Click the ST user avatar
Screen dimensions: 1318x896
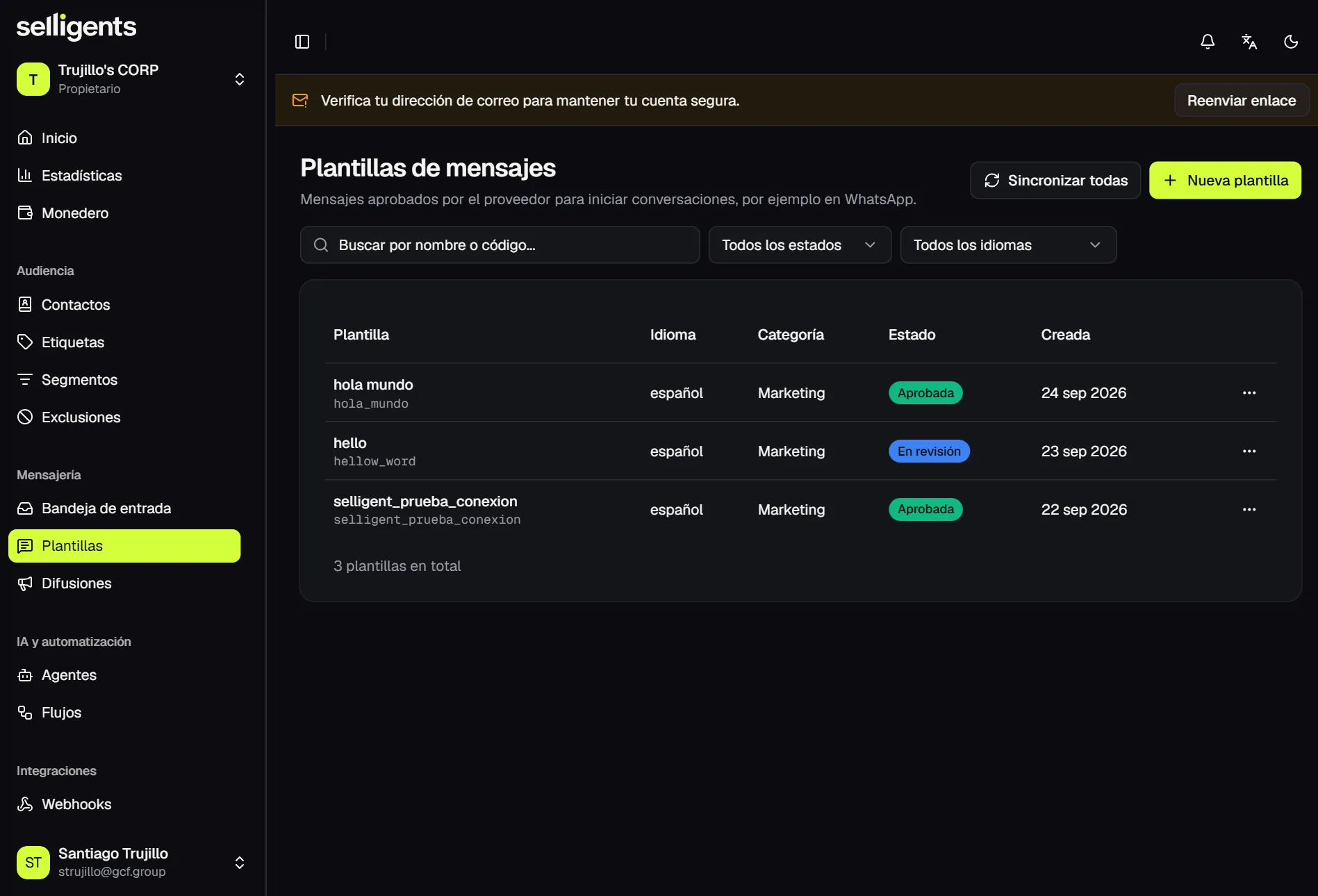33,863
